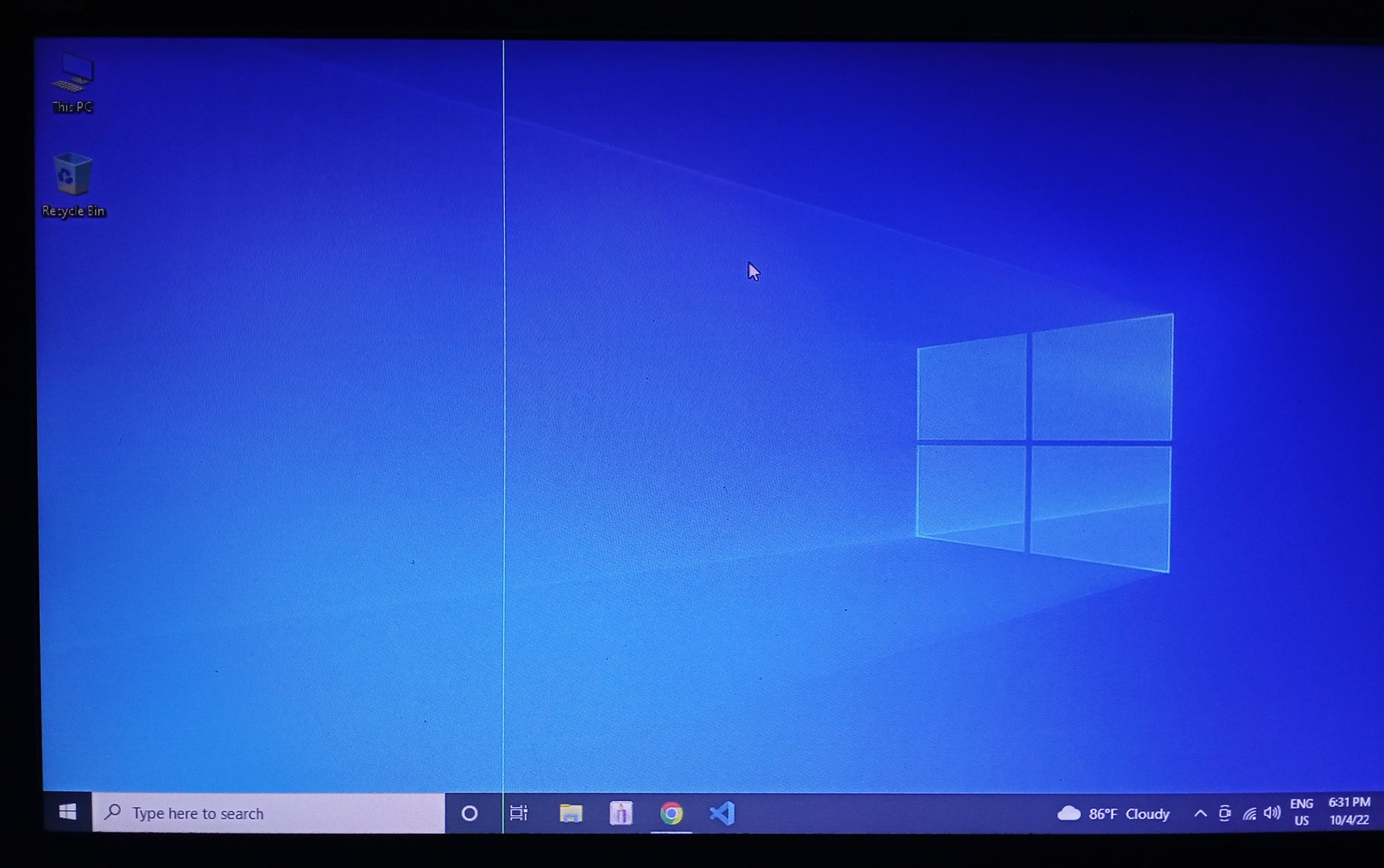Open the 6:31 PM clock calendar
The image size is (1384, 868).
point(1349,811)
